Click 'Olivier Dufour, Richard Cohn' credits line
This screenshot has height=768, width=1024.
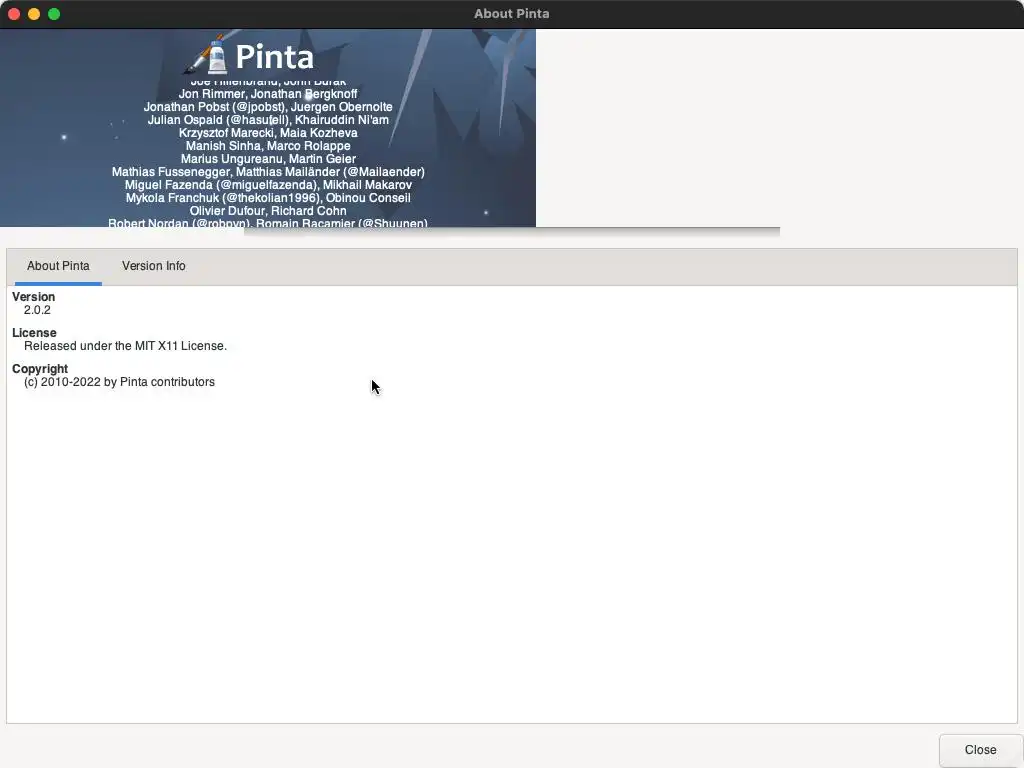(x=268, y=211)
